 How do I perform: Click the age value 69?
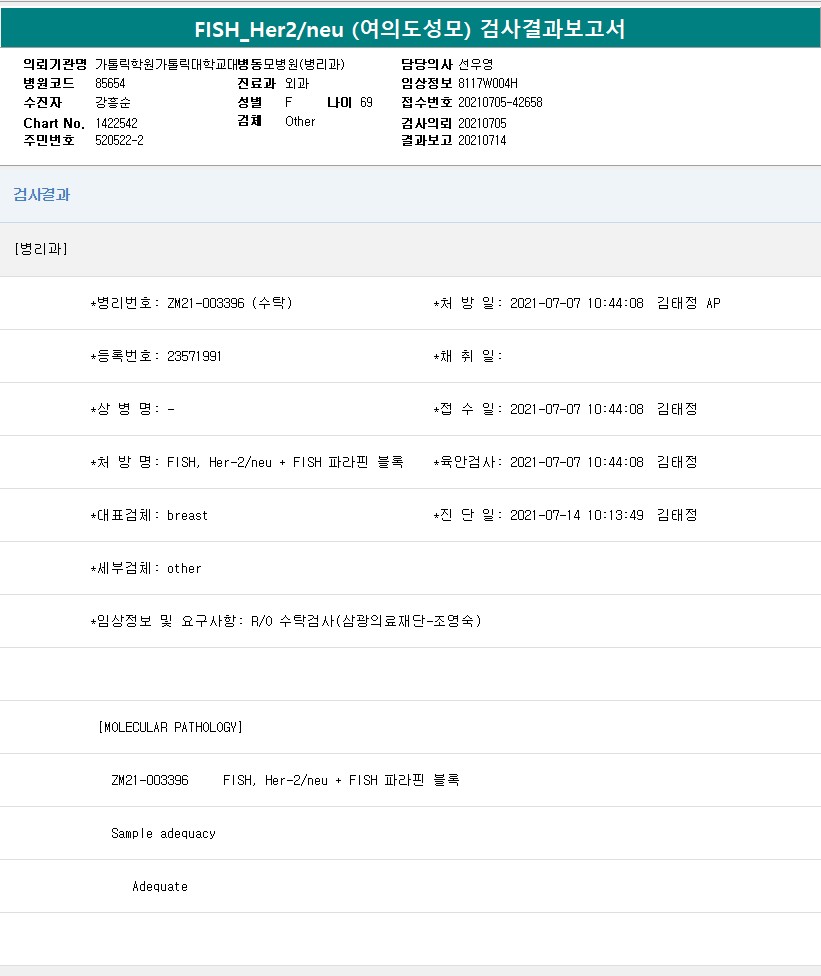[x=366, y=102]
